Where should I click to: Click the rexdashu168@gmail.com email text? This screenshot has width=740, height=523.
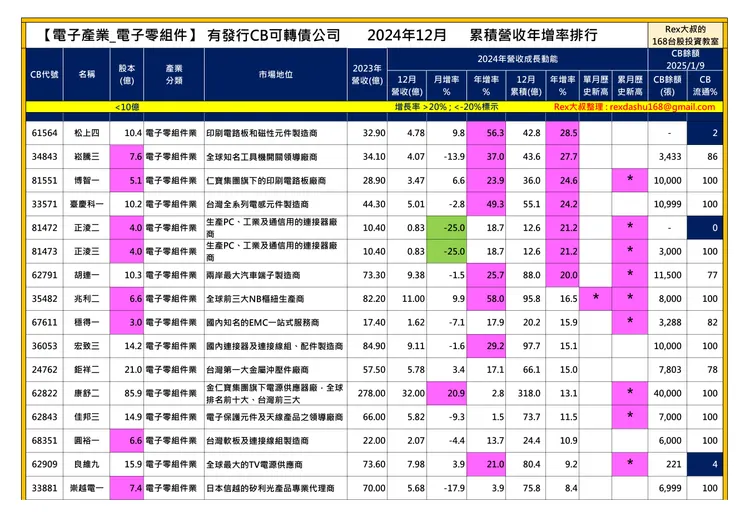click(x=662, y=107)
